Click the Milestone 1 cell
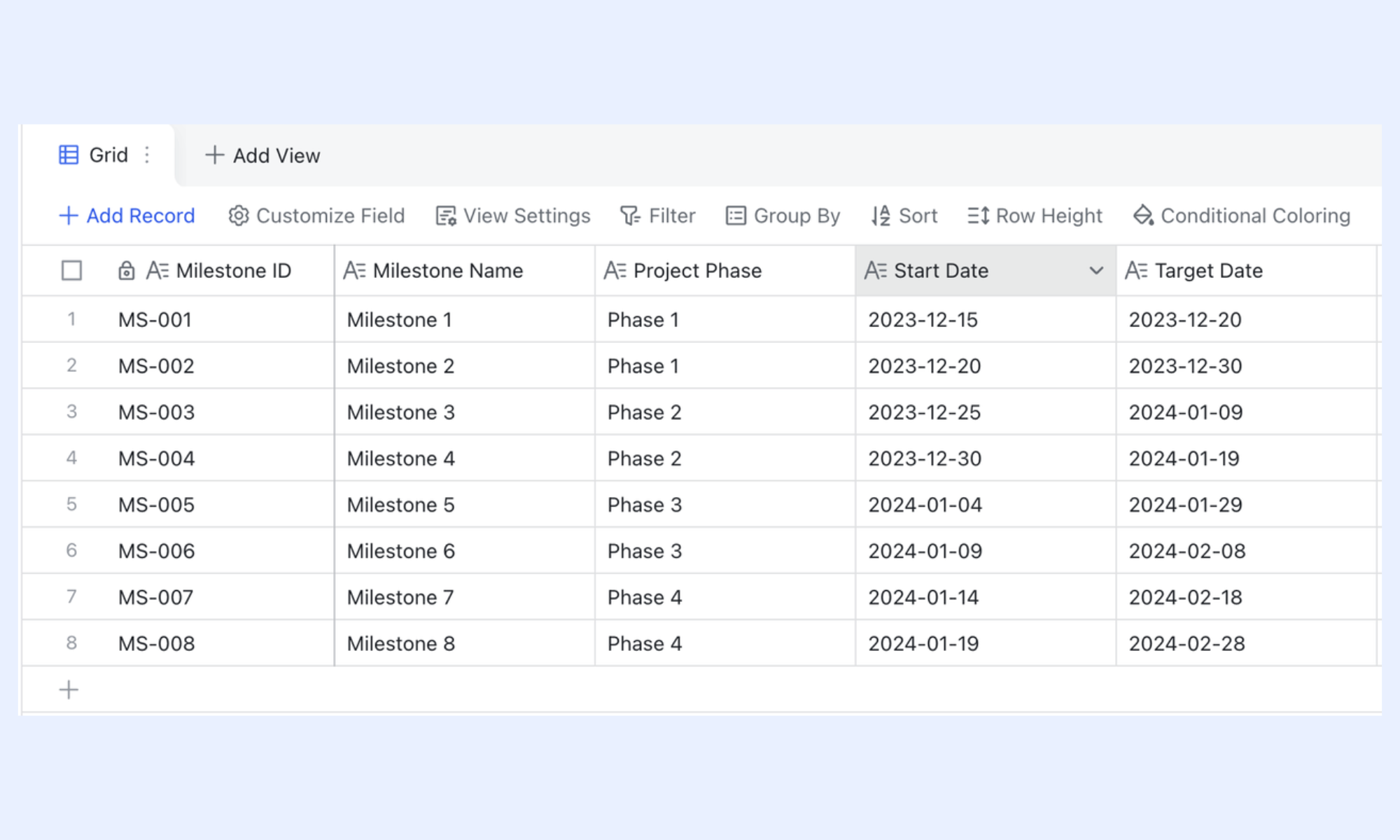Image resolution: width=1400 pixels, height=840 pixels. click(465, 319)
